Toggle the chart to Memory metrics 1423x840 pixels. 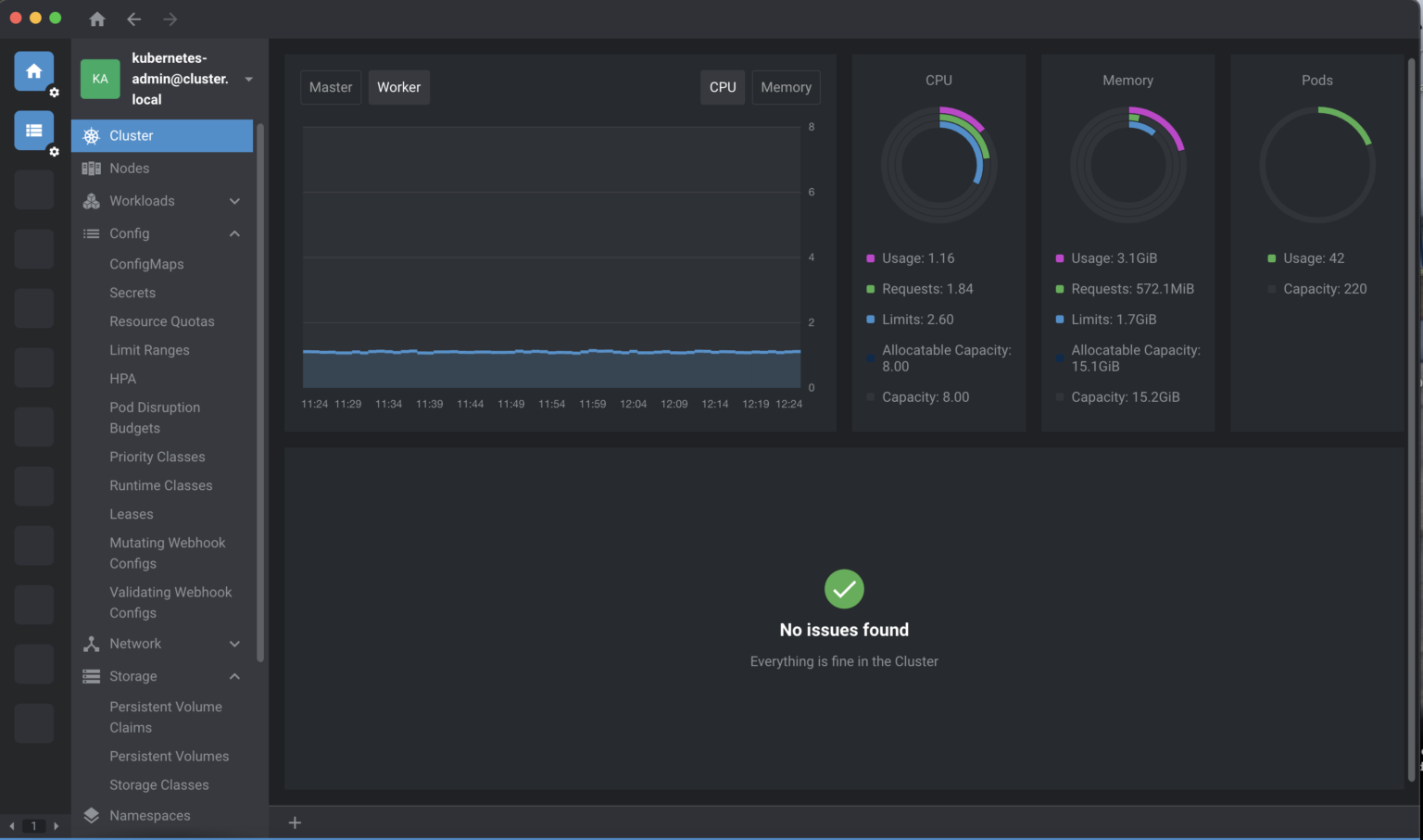[786, 87]
